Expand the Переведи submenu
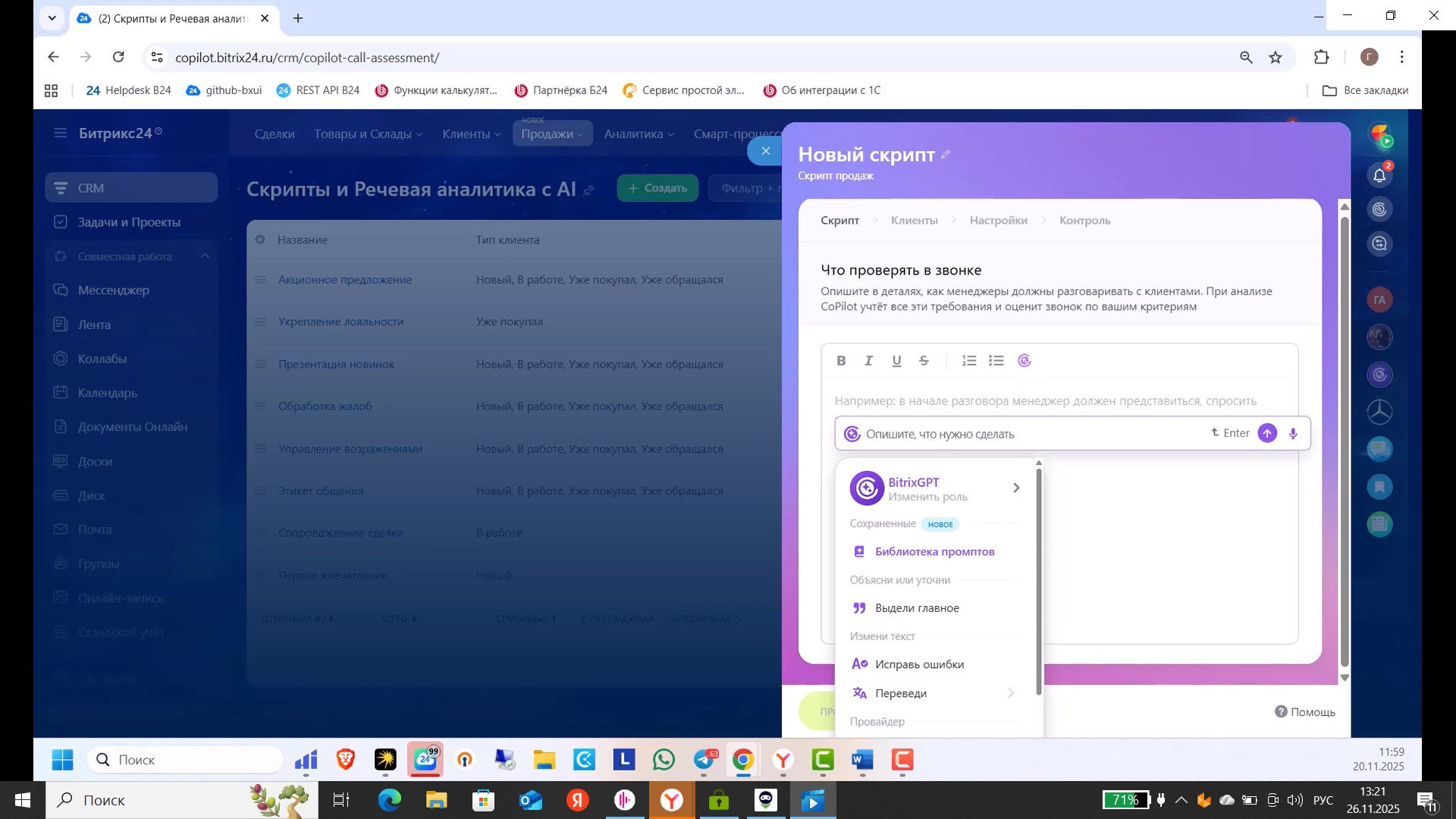The height and width of the screenshot is (819, 1456). (x=1010, y=693)
